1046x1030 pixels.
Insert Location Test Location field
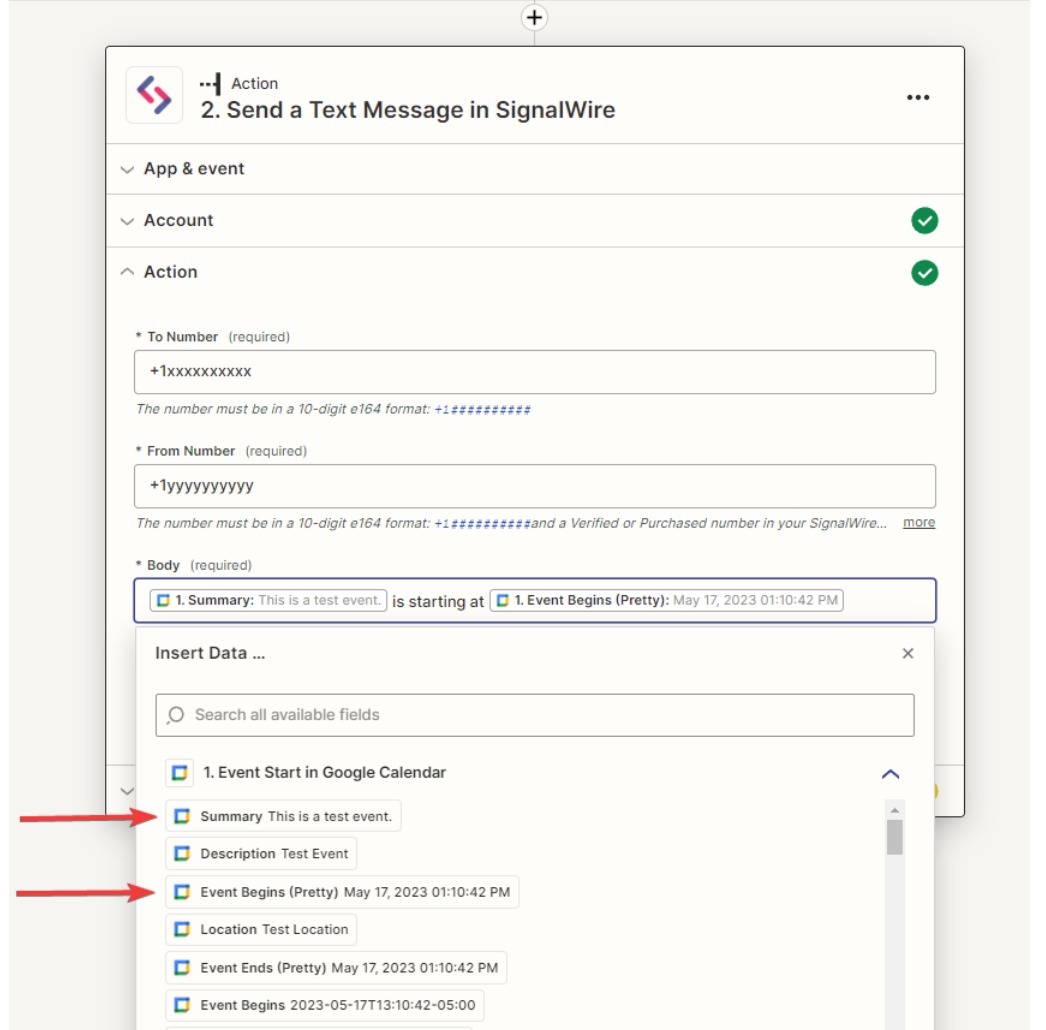pos(262,929)
